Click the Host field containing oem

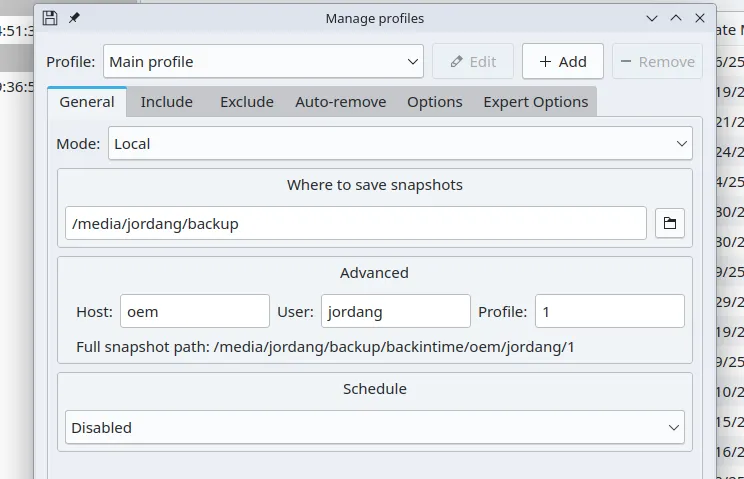pos(194,311)
